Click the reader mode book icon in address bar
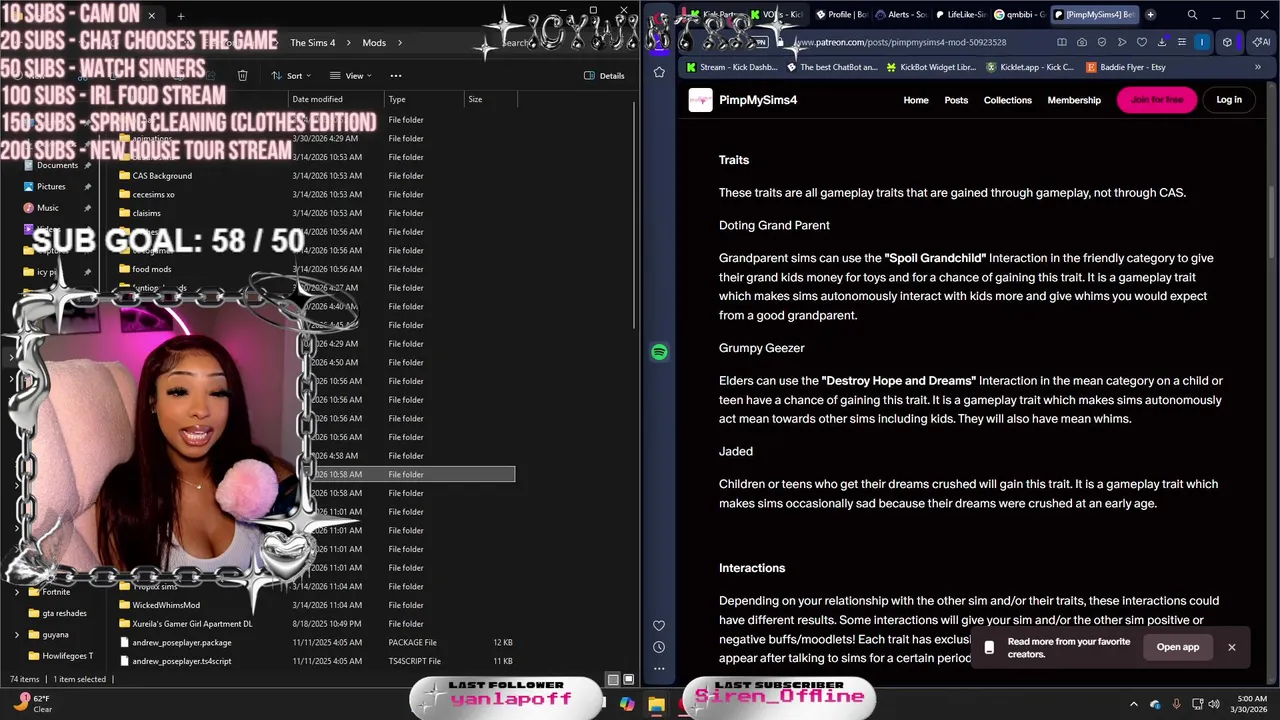 pyautogui.click(x=1062, y=42)
